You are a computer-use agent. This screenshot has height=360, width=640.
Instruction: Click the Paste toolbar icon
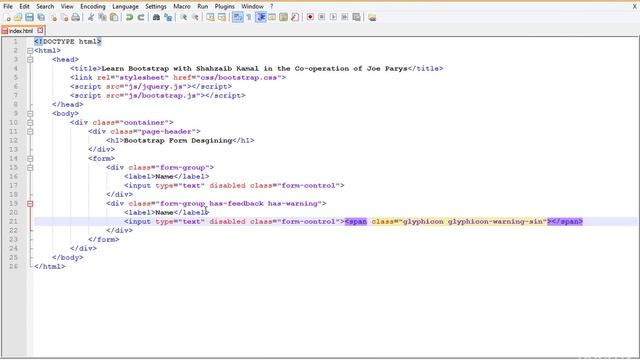click(x=114, y=17)
